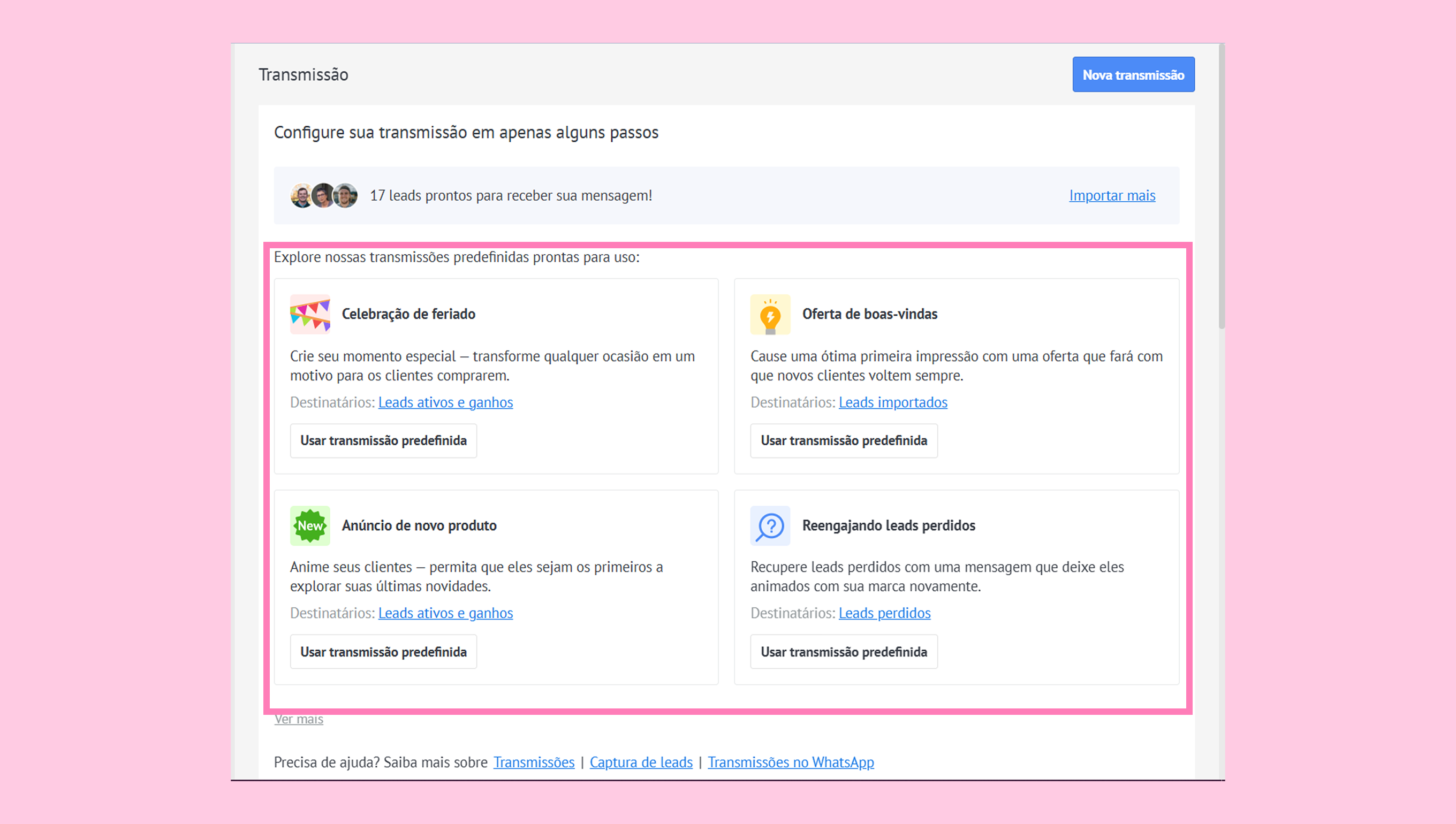This screenshot has width=1456, height=824.
Task: Select the Reengajando leads perdidos card title
Action: pos(889,525)
